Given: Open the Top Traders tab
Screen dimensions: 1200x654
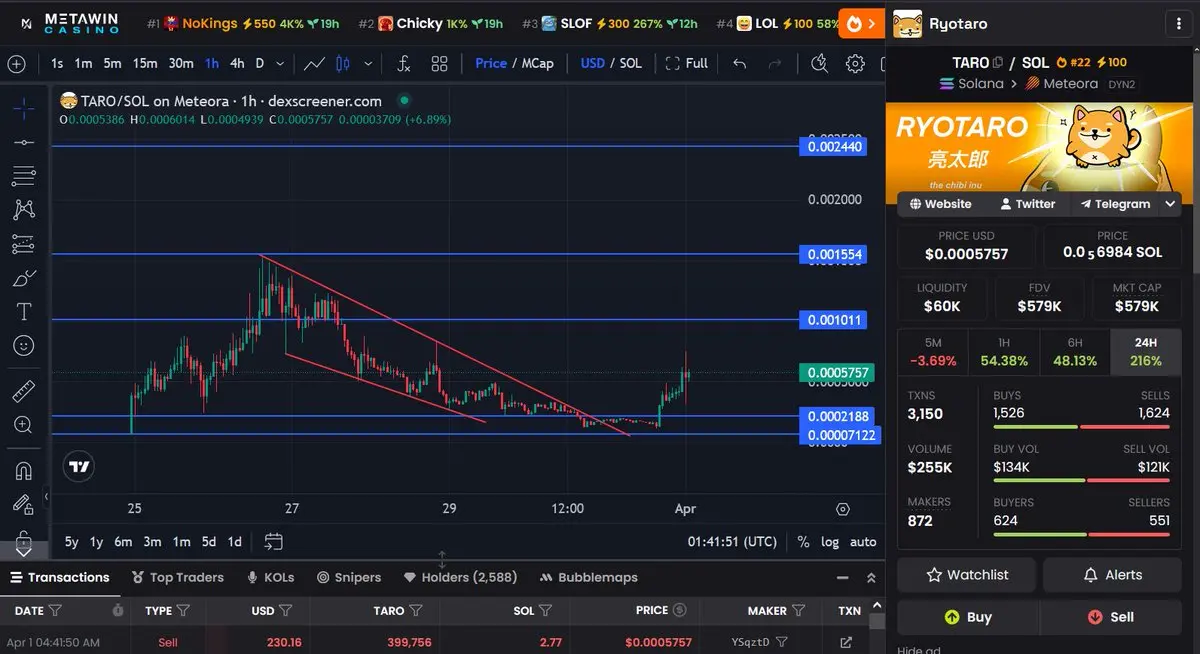Looking at the screenshot, I should (177, 577).
